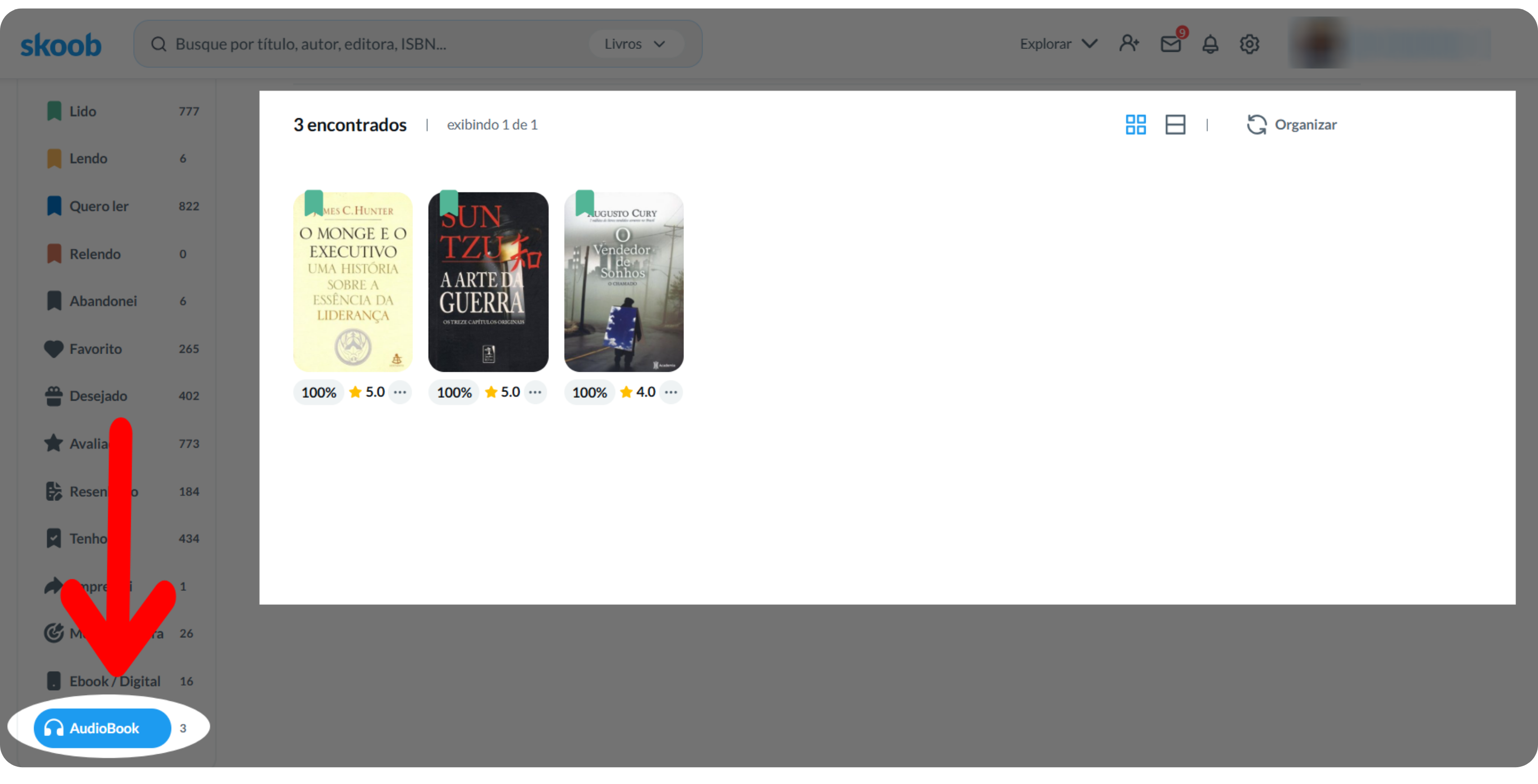This screenshot has height=784, width=1538.
Task: Click the 5.0 star rating of O Monge e o Executivo
Action: click(x=367, y=392)
